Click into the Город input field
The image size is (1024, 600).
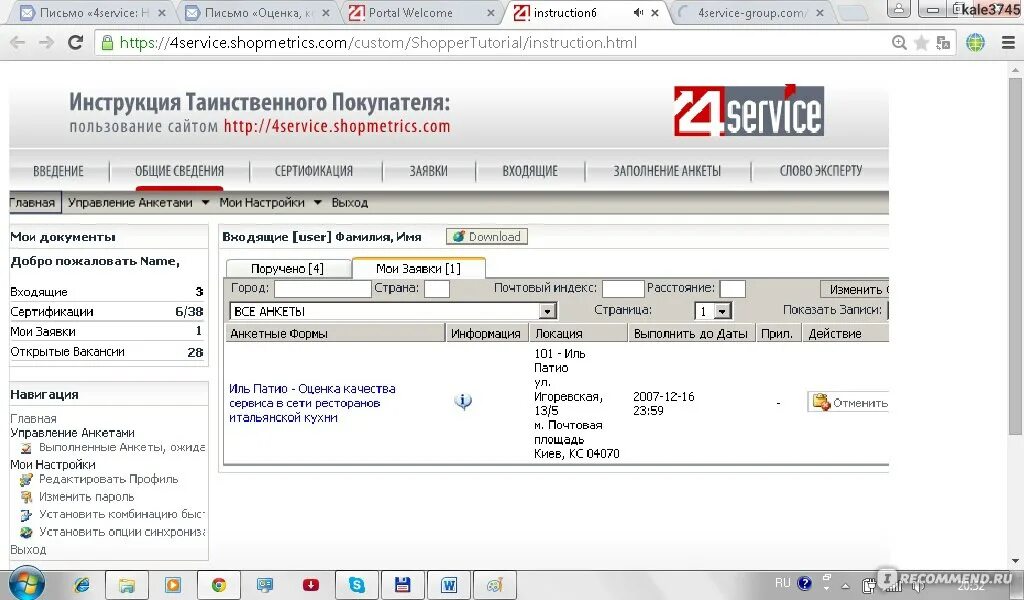(x=323, y=289)
